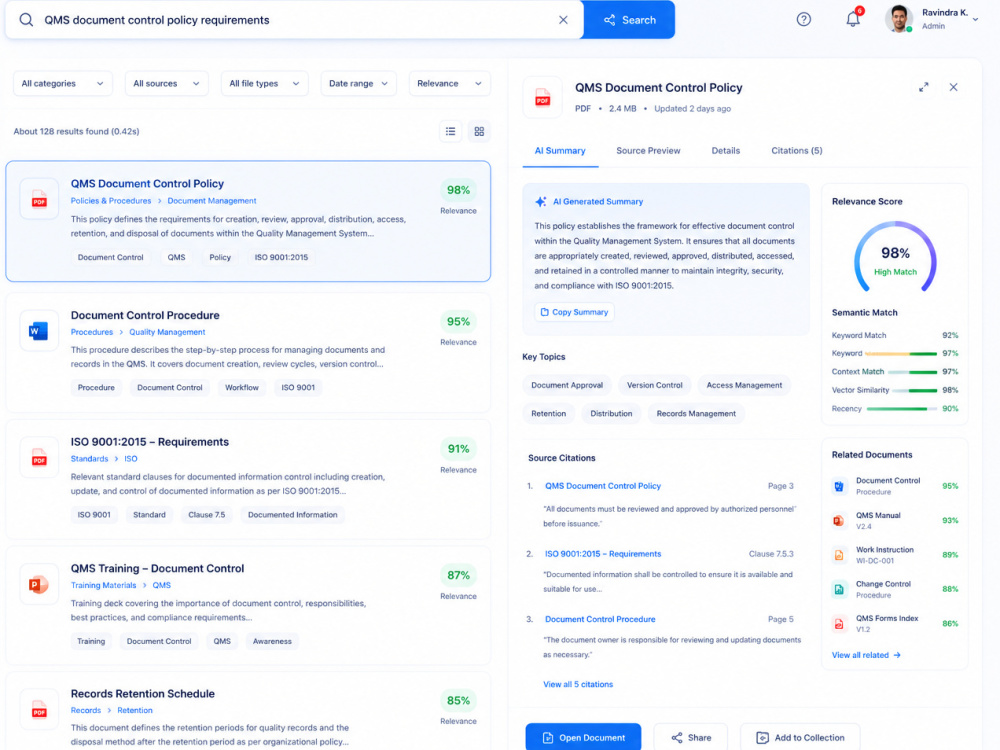Select Records Management key topic chip
The width and height of the screenshot is (1000, 750).
(696, 414)
